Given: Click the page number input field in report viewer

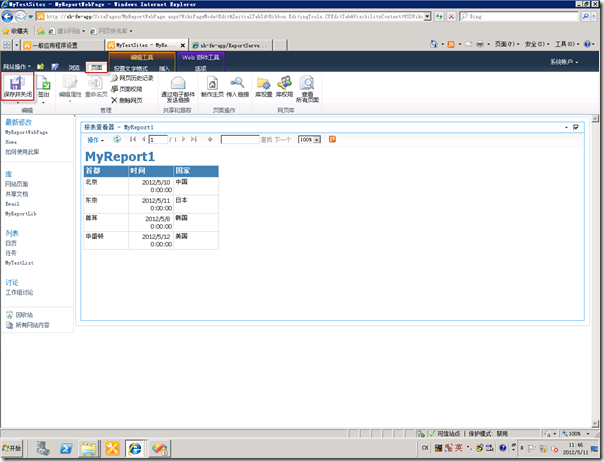Looking at the screenshot, I should pos(158,139).
